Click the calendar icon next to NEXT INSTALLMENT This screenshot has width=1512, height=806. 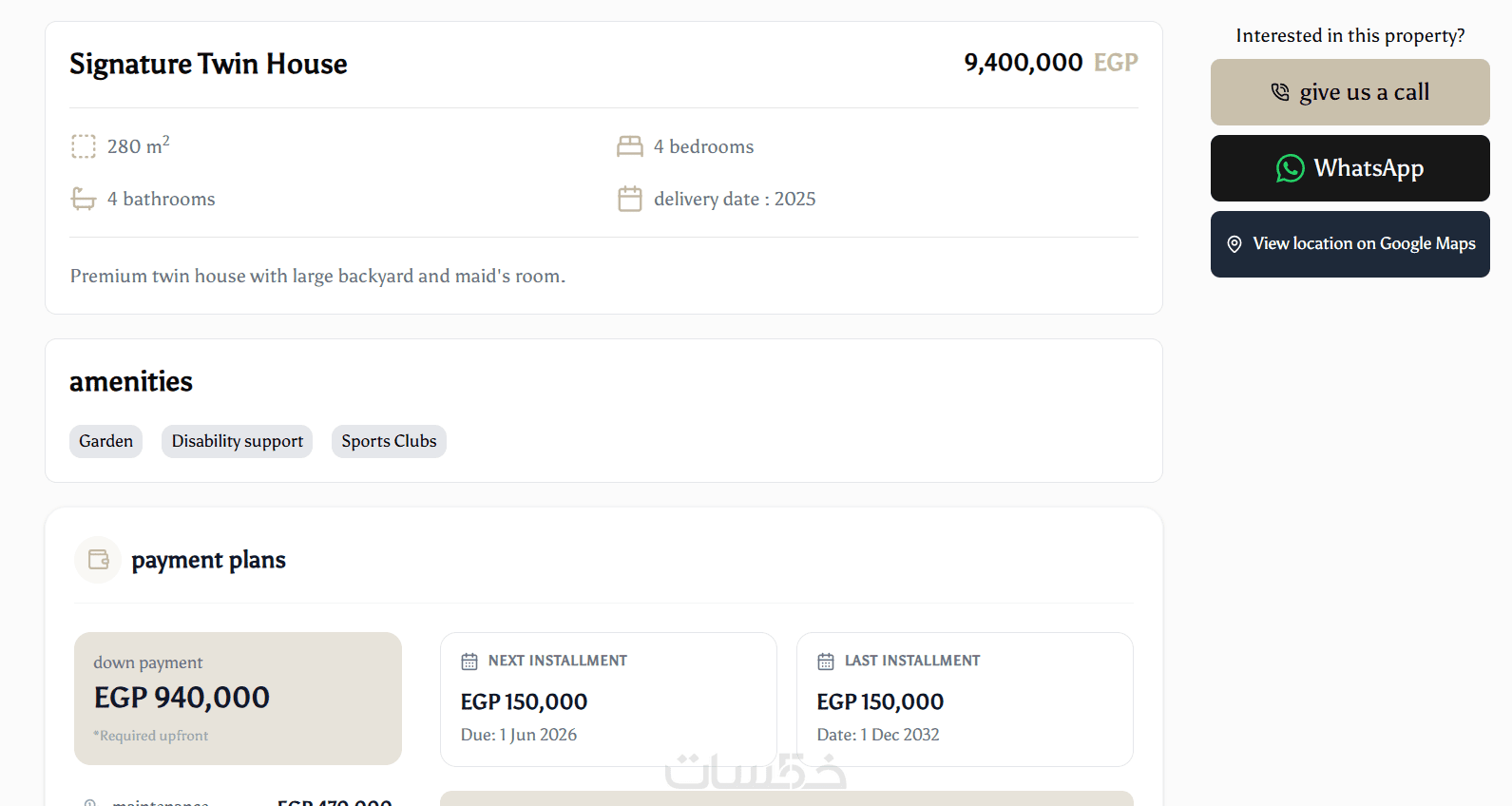(x=469, y=662)
